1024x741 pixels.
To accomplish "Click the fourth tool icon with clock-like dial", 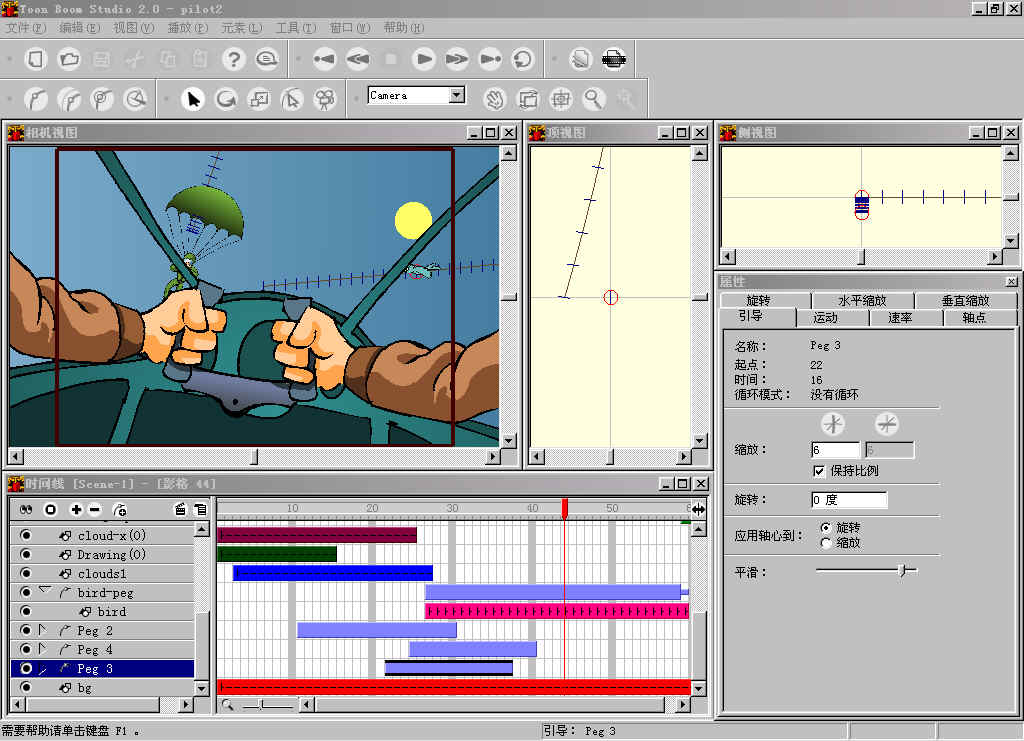I will [135, 99].
